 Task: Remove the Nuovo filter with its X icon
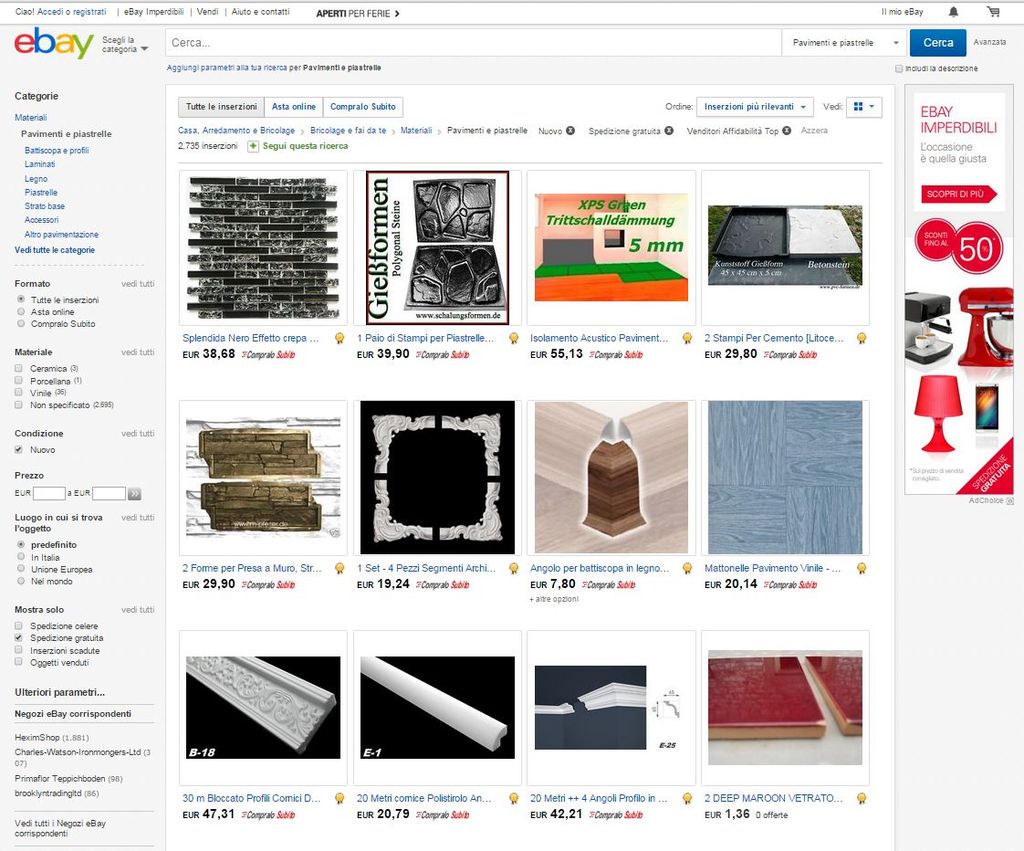pos(570,131)
